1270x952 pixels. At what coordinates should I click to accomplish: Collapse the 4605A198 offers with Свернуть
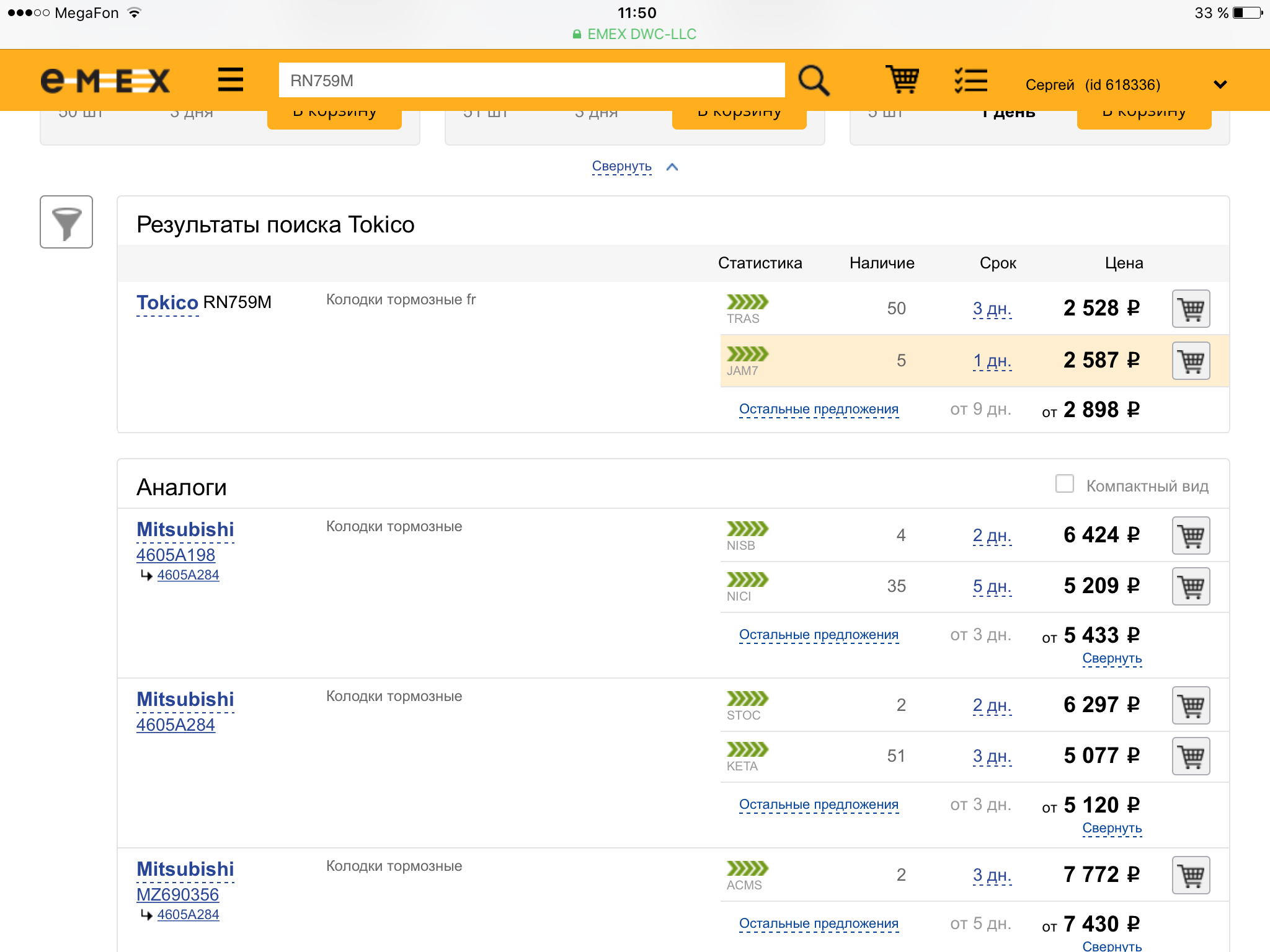click(x=1112, y=658)
